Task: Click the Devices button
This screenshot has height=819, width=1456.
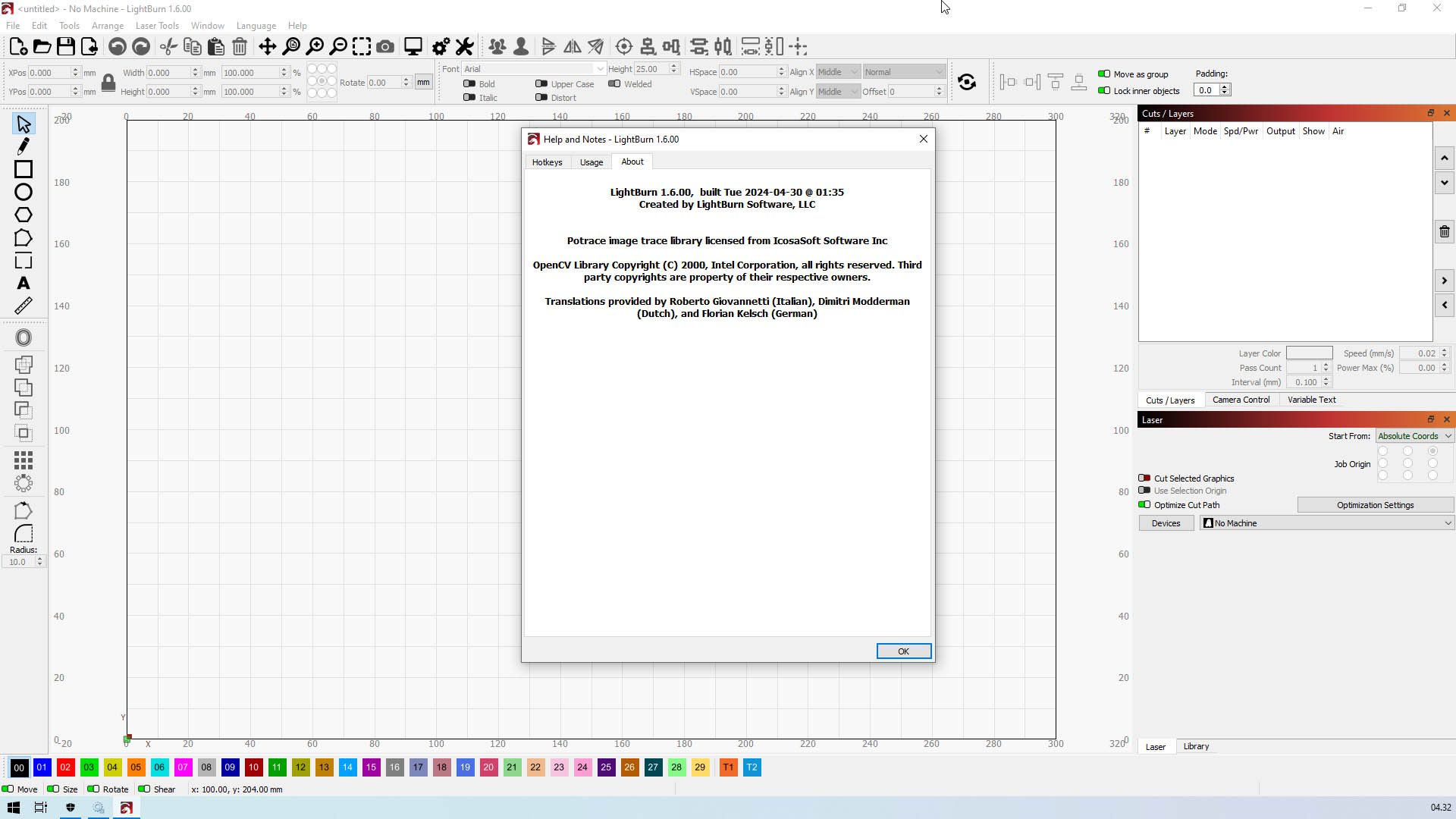Action: tap(1166, 523)
